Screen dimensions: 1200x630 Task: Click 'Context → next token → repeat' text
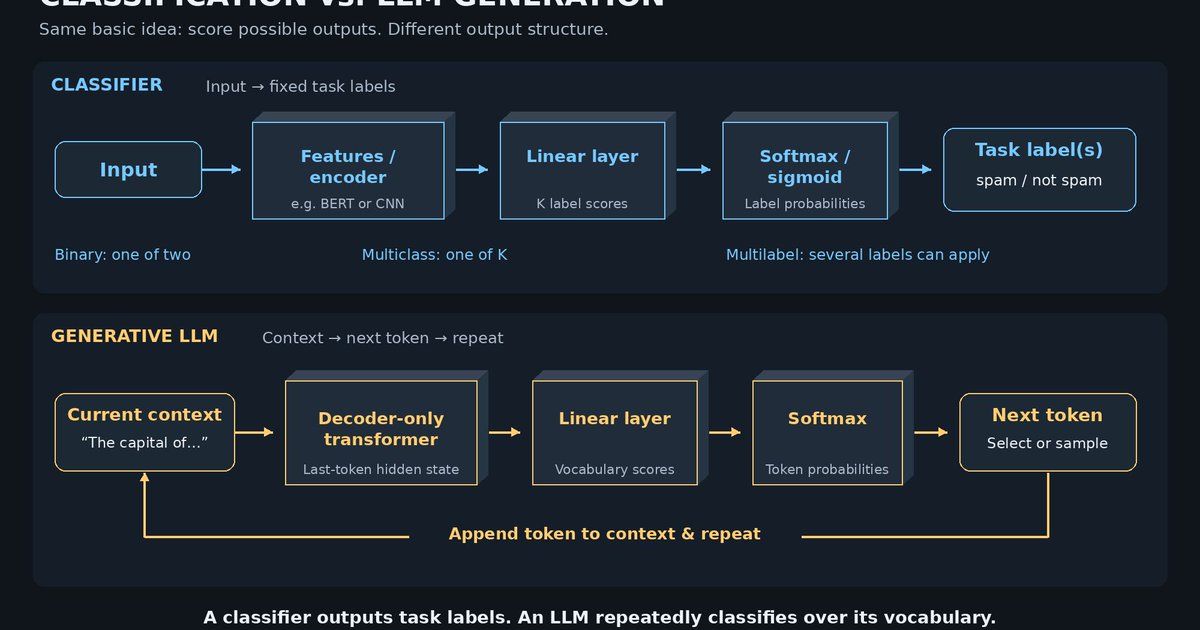pyautogui.click(x=383, y=338)
